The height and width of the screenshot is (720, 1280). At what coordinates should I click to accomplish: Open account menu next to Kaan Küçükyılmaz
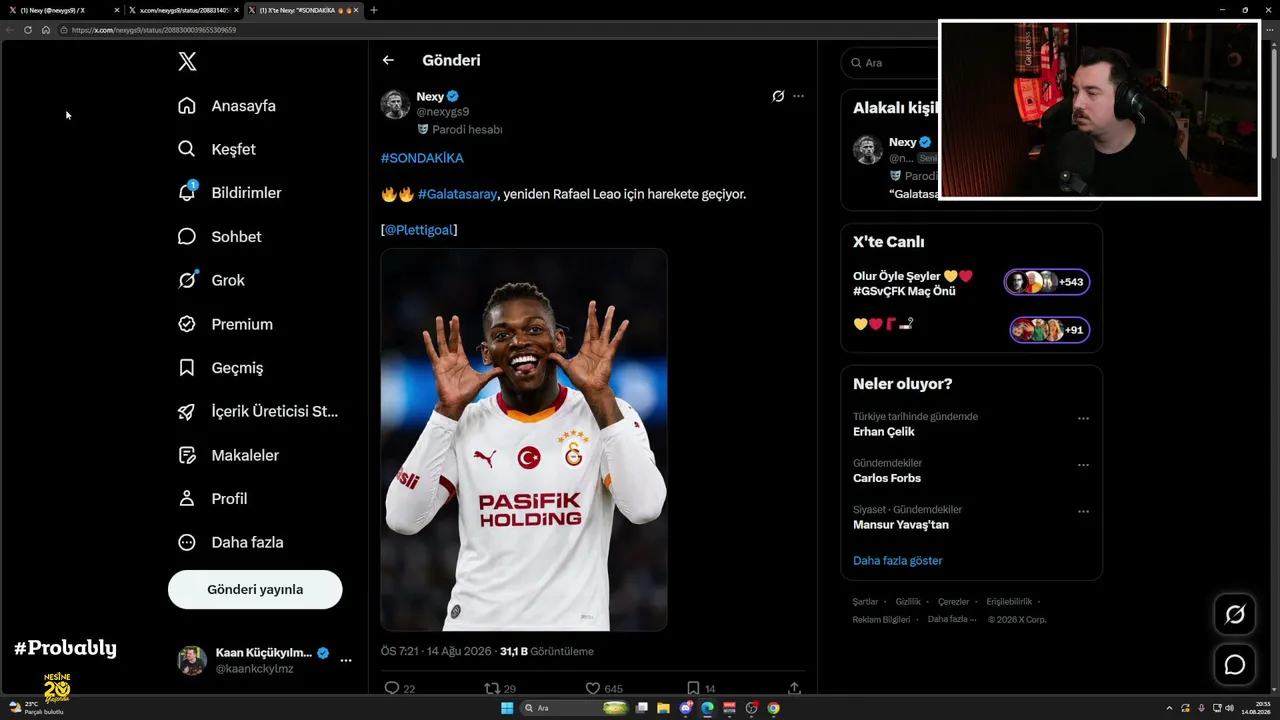(346, 660)
